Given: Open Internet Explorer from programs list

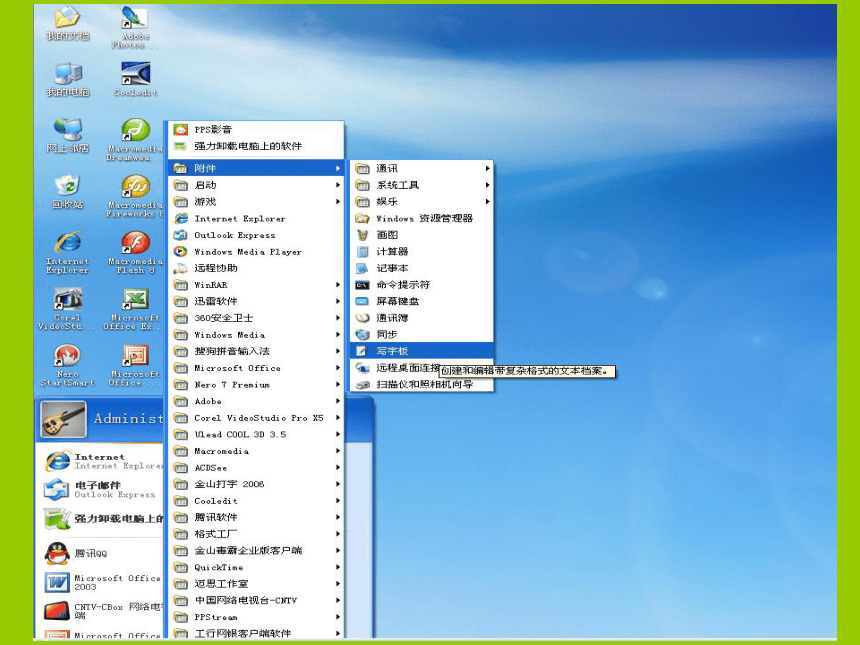Looking at the screenshot, I should tap(256, 218).
